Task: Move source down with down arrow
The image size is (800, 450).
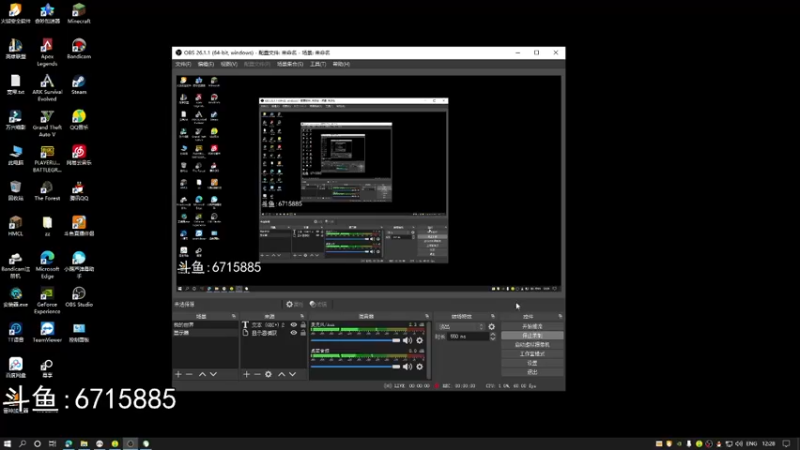Action: [x=292, y=374]
